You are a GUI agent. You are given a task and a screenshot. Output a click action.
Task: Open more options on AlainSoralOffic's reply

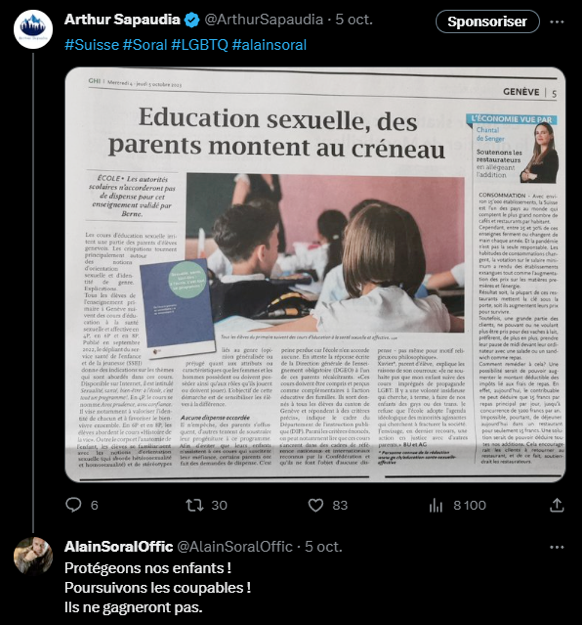click(556, 547)
